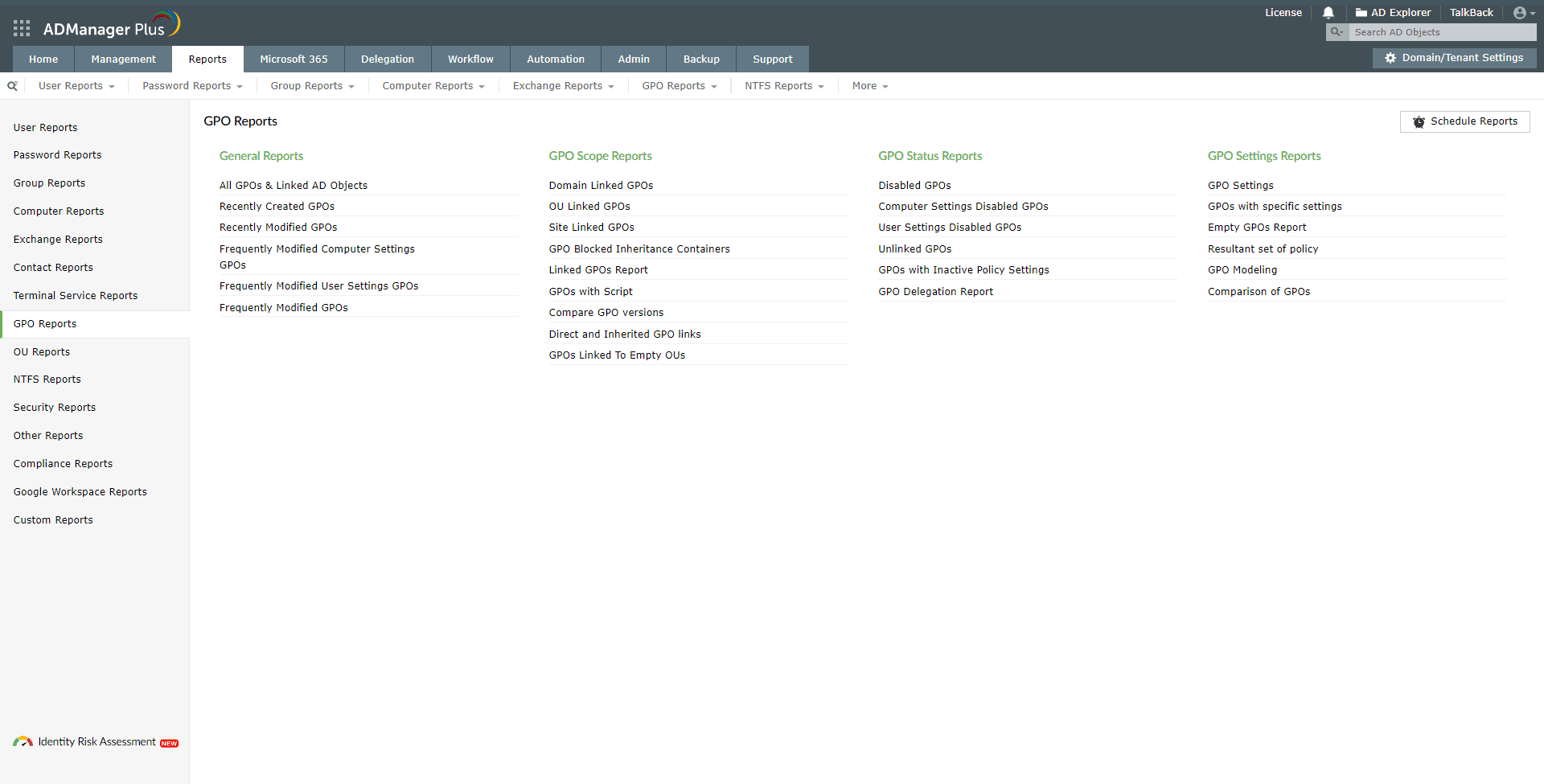Click the report search magnifier below the tabs

pos(12,85)
